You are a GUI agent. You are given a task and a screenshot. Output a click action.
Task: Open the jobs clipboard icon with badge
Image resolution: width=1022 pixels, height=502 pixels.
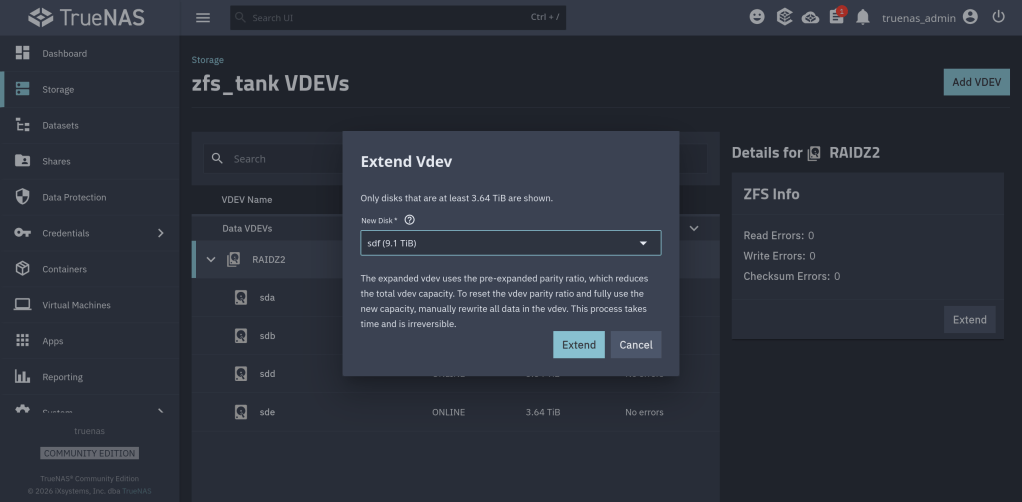[x=836, y=18]
